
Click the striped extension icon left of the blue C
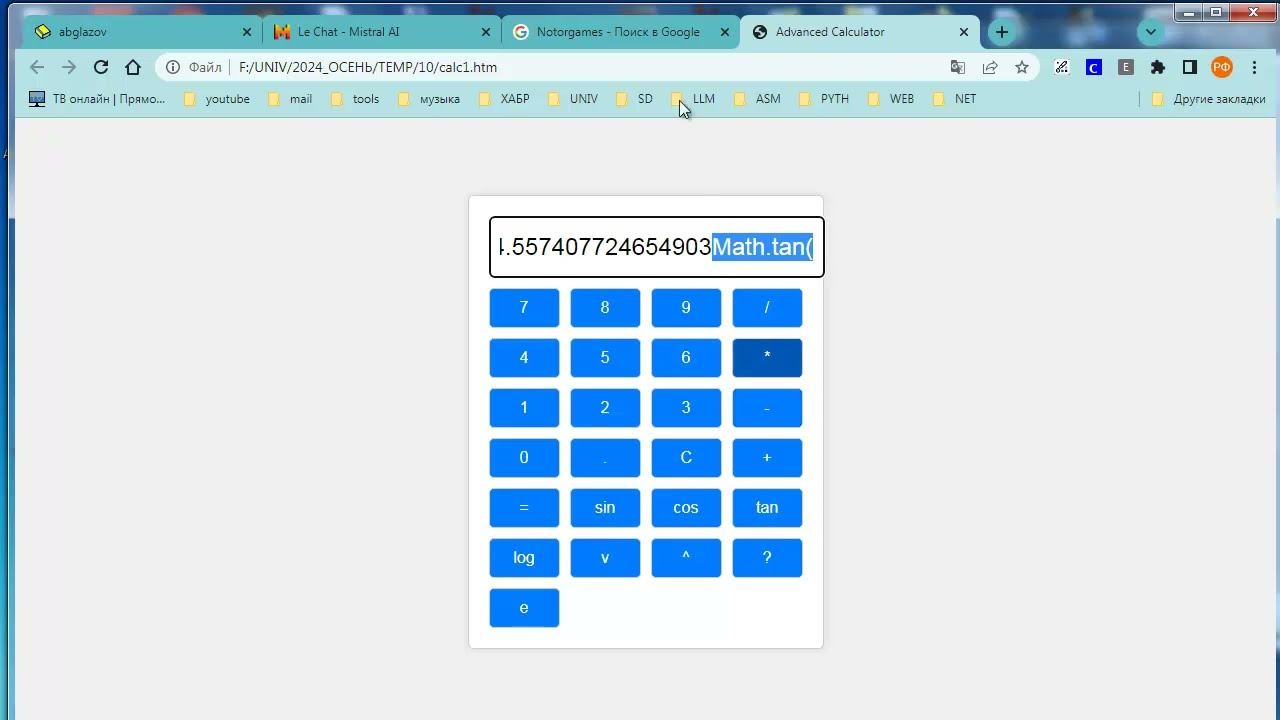point(1062,67)
